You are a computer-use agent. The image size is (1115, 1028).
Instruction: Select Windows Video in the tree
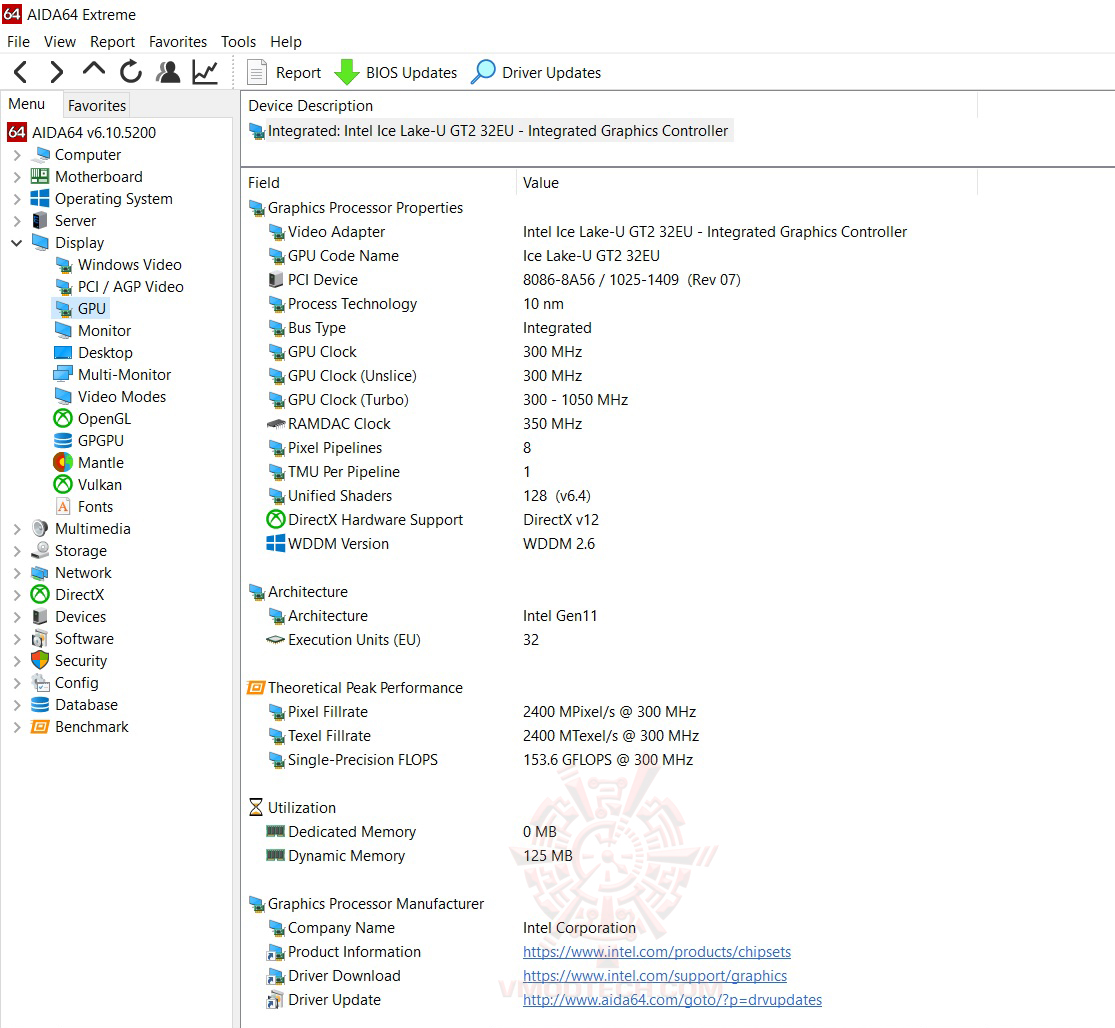(129, 265)
